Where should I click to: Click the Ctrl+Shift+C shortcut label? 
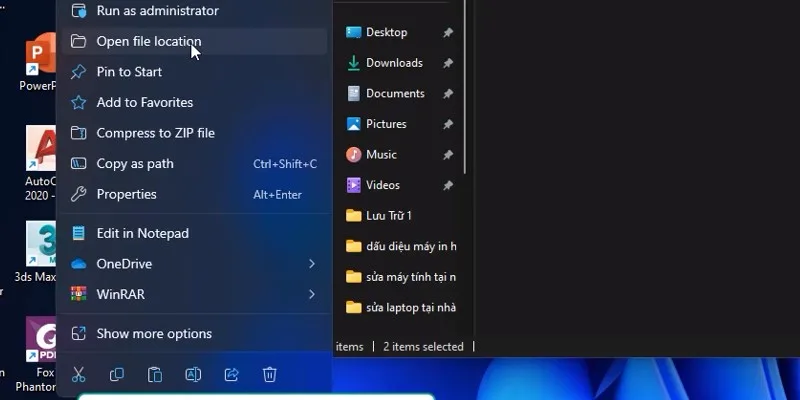(285, 164)
